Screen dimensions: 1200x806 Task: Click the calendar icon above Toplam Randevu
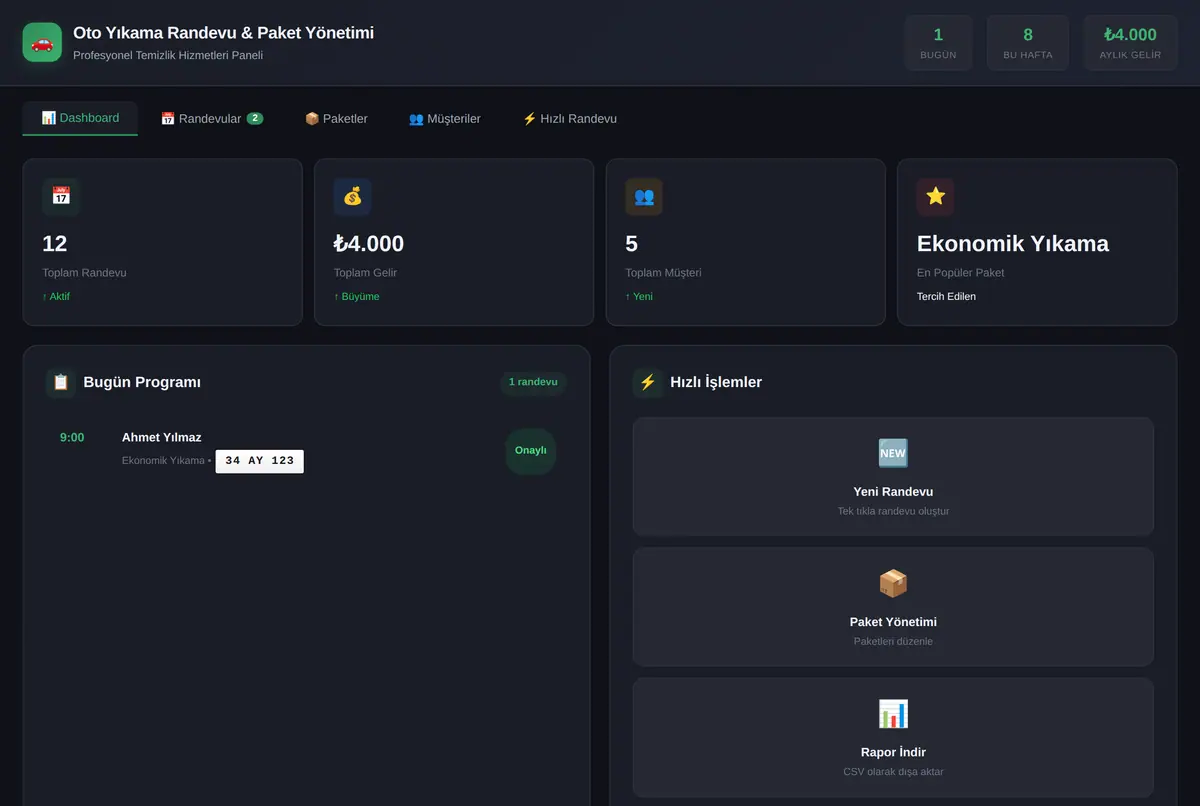pos(61,197)
